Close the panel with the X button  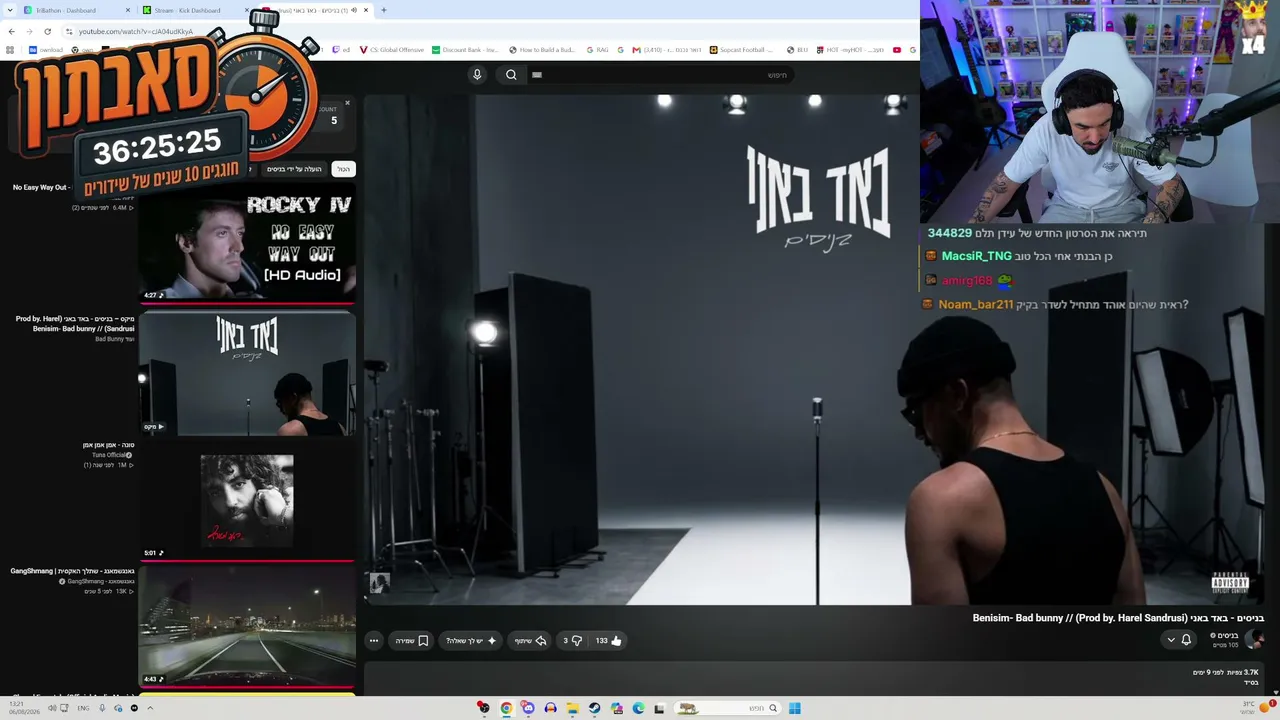[x=347, y=103]
